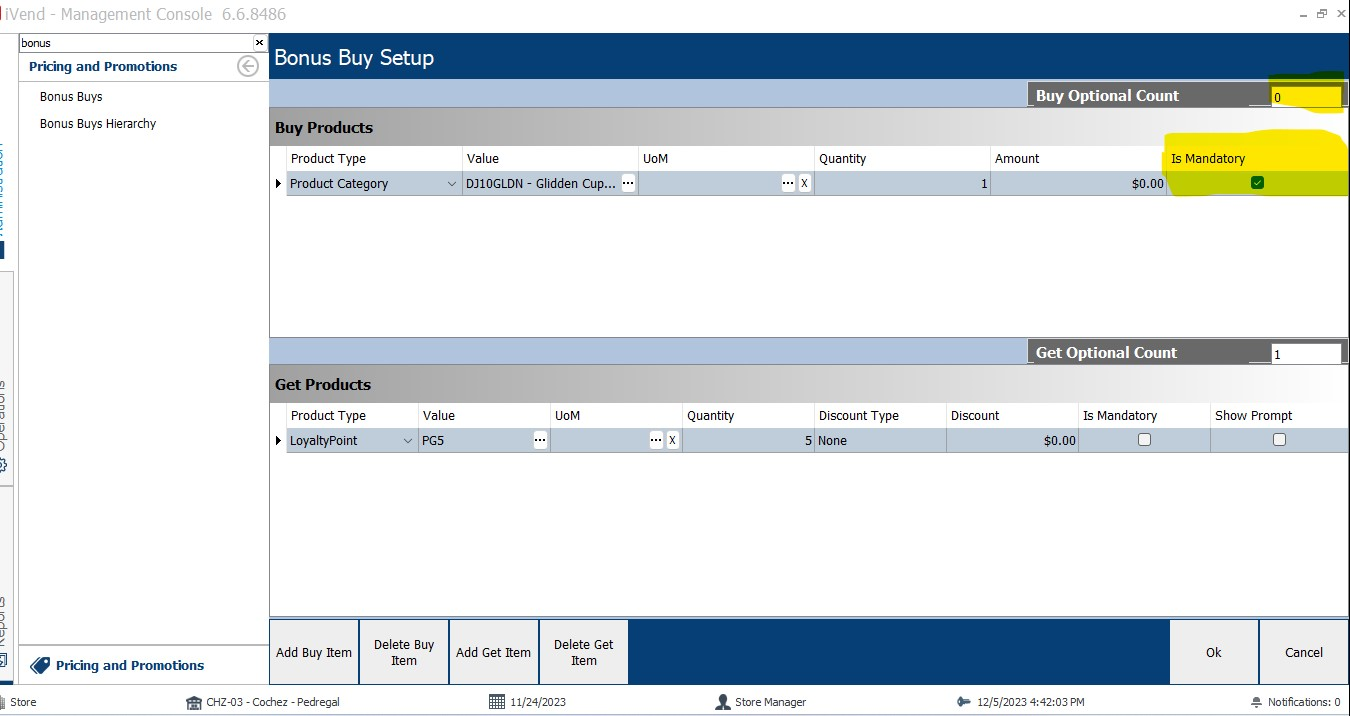The image size is (1350, 716).
Task: Clear the bonus search box with X
Action: coord(260,43)
